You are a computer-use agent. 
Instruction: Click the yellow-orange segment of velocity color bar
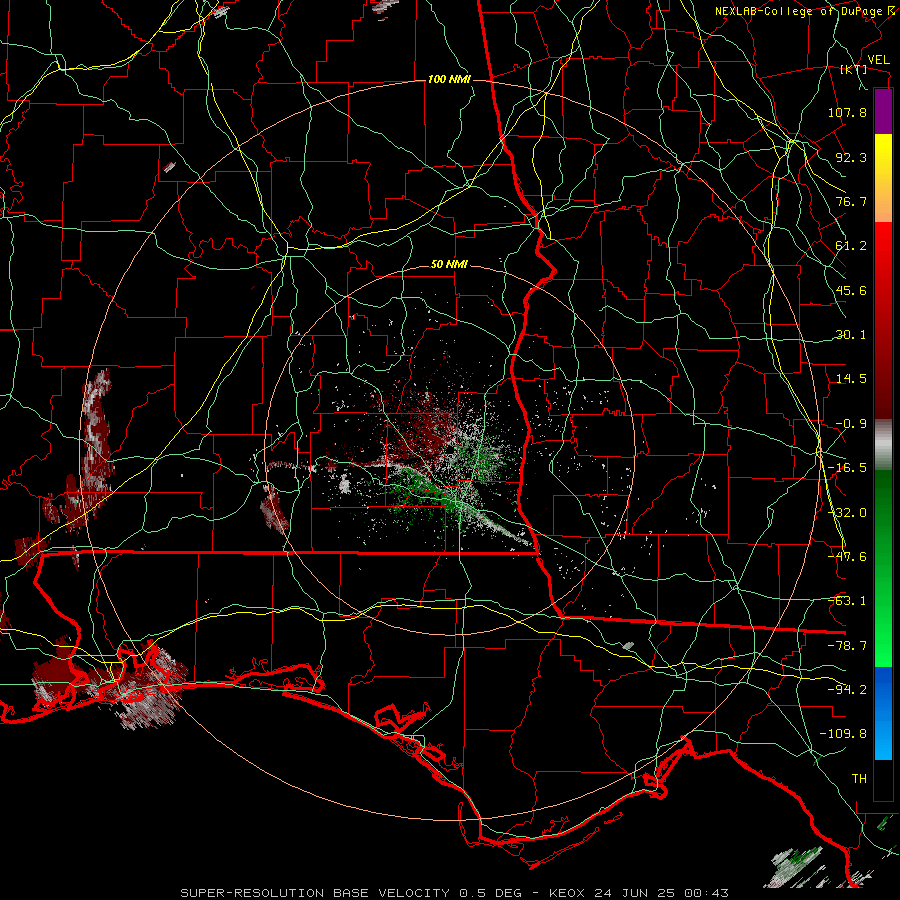(x=883, y=178)
